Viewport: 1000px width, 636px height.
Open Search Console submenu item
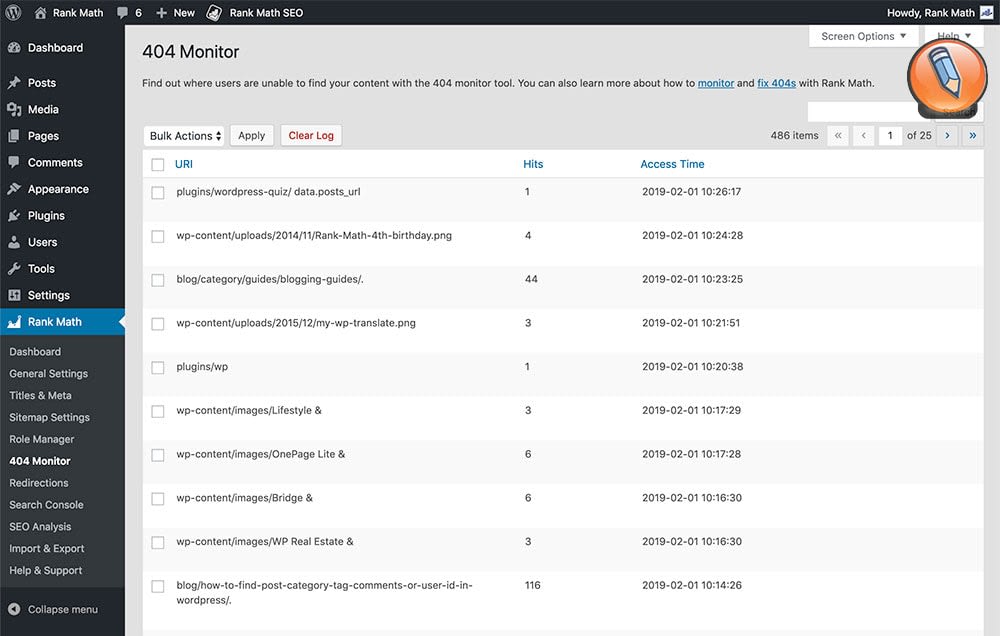tap(46, 505)
